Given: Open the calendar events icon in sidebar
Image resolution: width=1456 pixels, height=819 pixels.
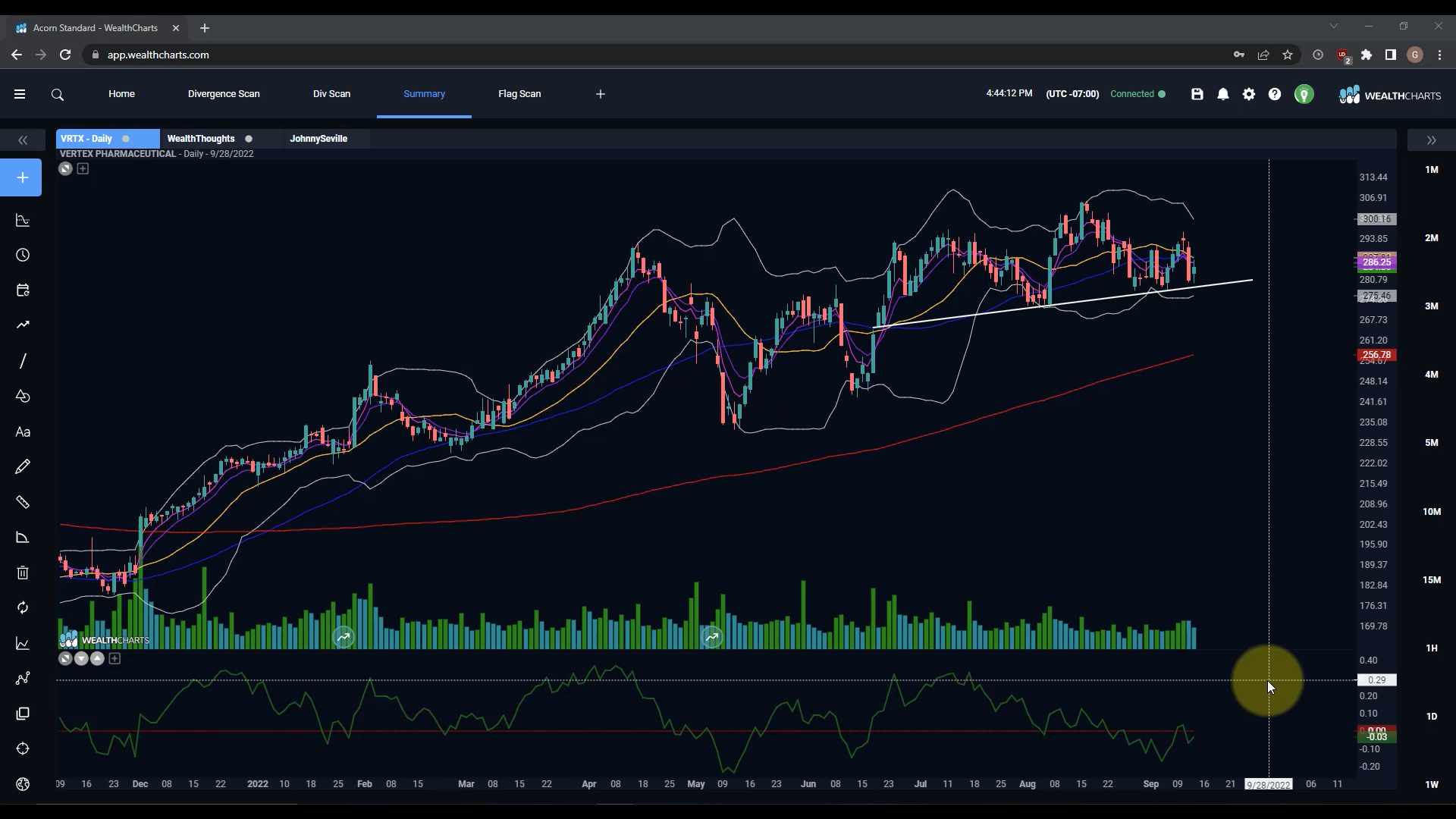Looking at the screenshot, I should point(23,290).
